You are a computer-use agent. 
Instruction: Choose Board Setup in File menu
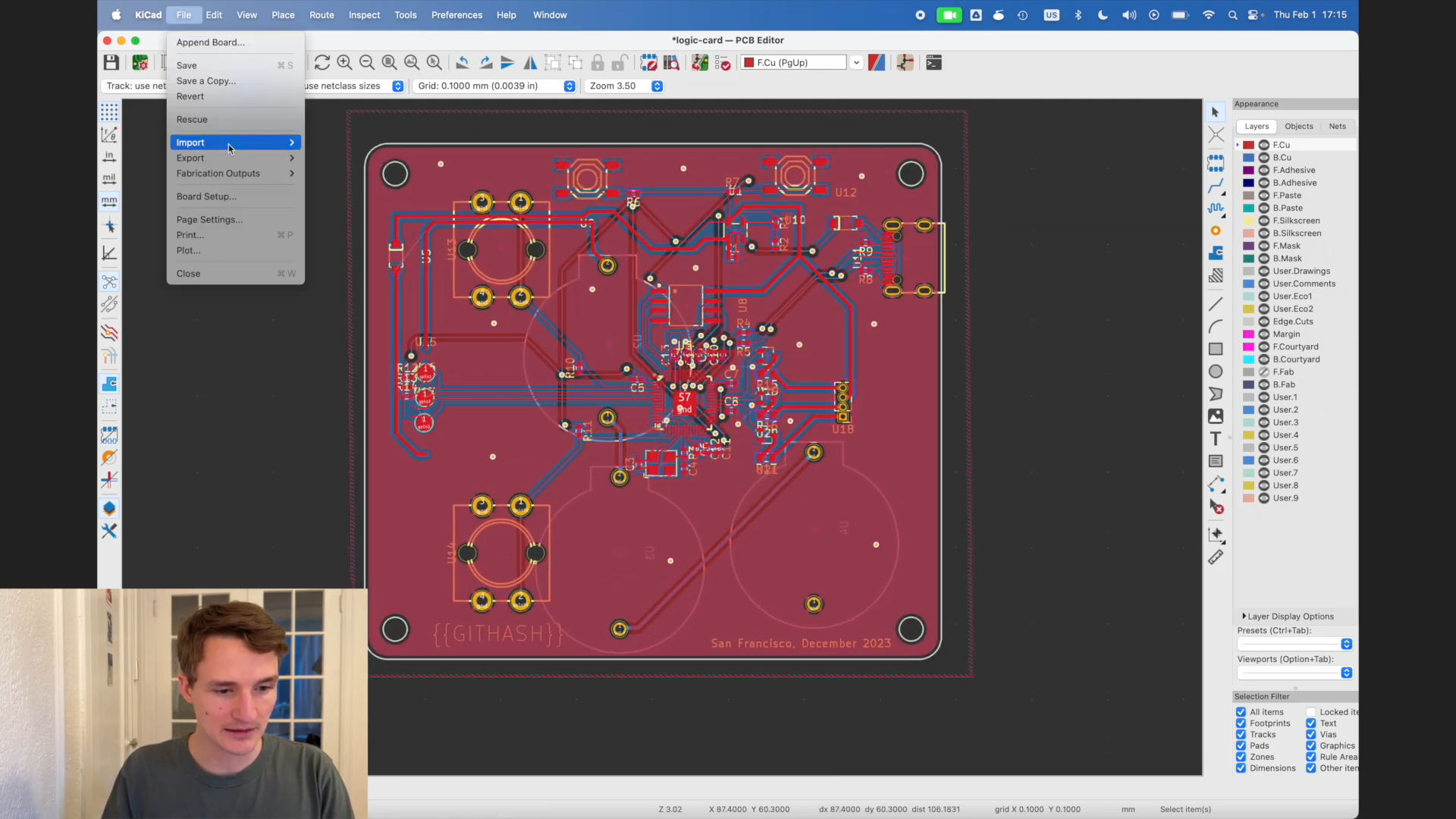tap(235, 196)
